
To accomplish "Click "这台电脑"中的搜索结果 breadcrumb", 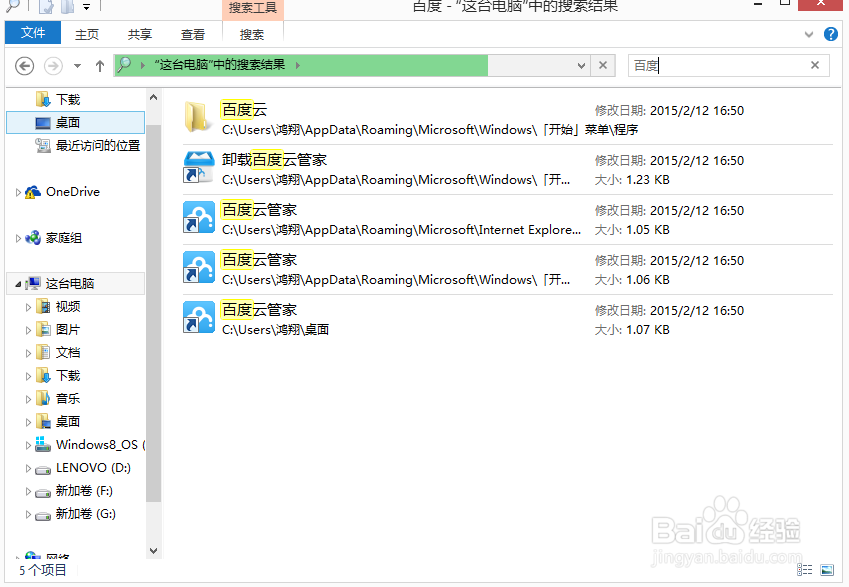I will [x=220, y=65].
